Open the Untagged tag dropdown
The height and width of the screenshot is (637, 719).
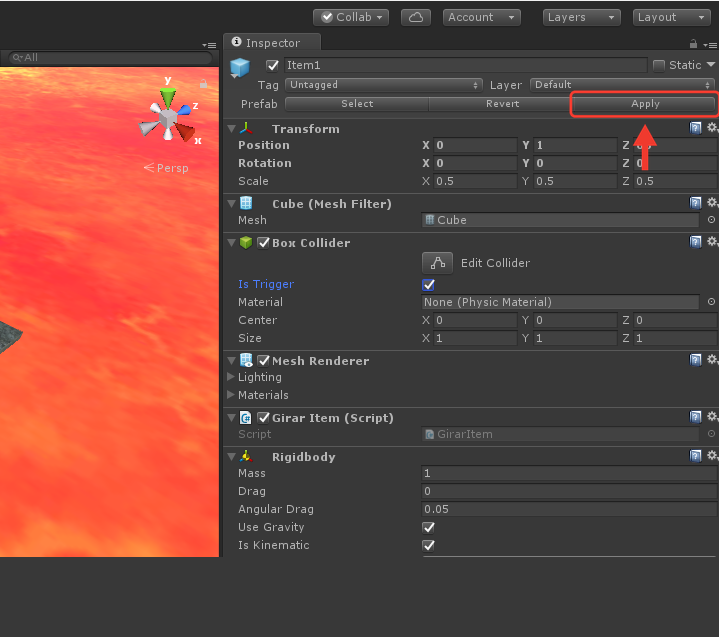(x=383, y=85)
